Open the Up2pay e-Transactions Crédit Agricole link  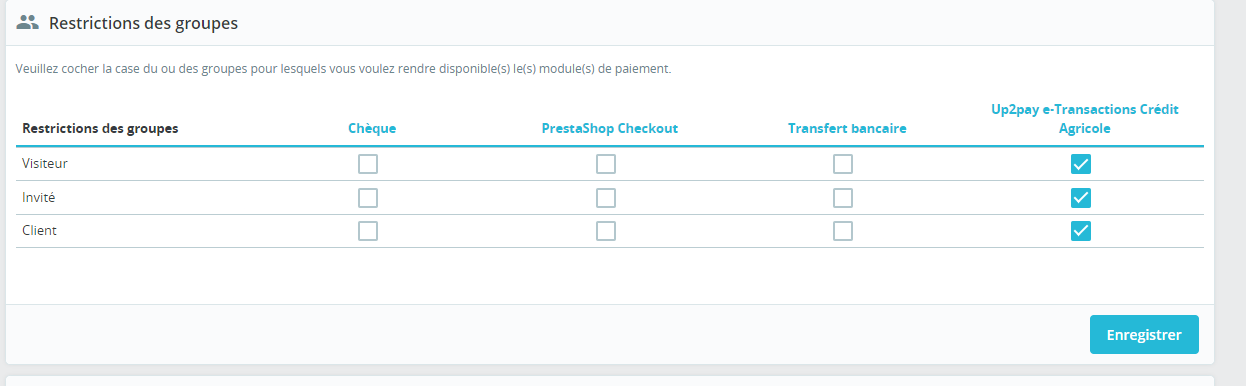(1085, 118)
